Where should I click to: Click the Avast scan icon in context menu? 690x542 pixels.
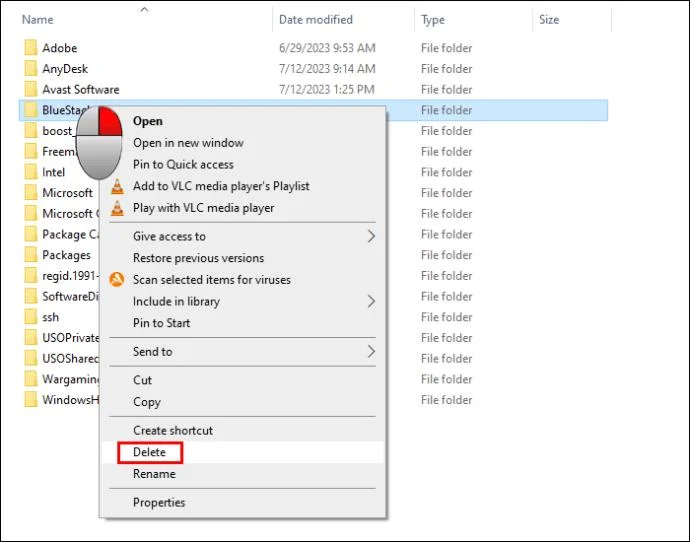tap(117, 280)
